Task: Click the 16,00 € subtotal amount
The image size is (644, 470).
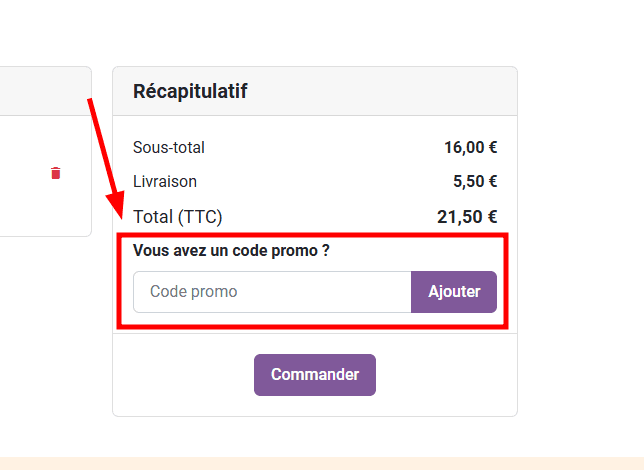Action: tap(470, 147)
